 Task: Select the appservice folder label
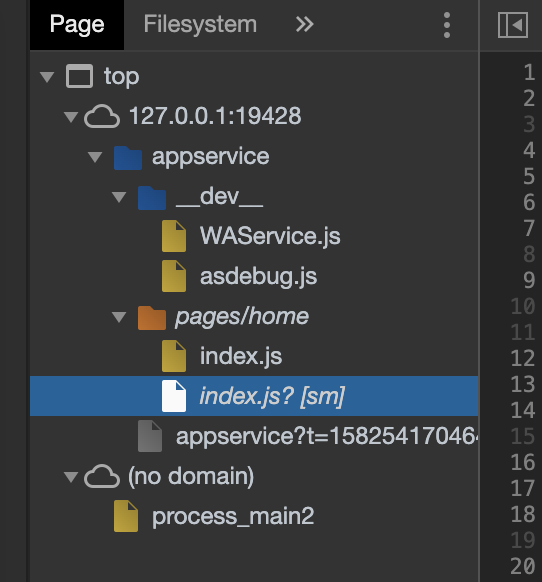point(210,157)
